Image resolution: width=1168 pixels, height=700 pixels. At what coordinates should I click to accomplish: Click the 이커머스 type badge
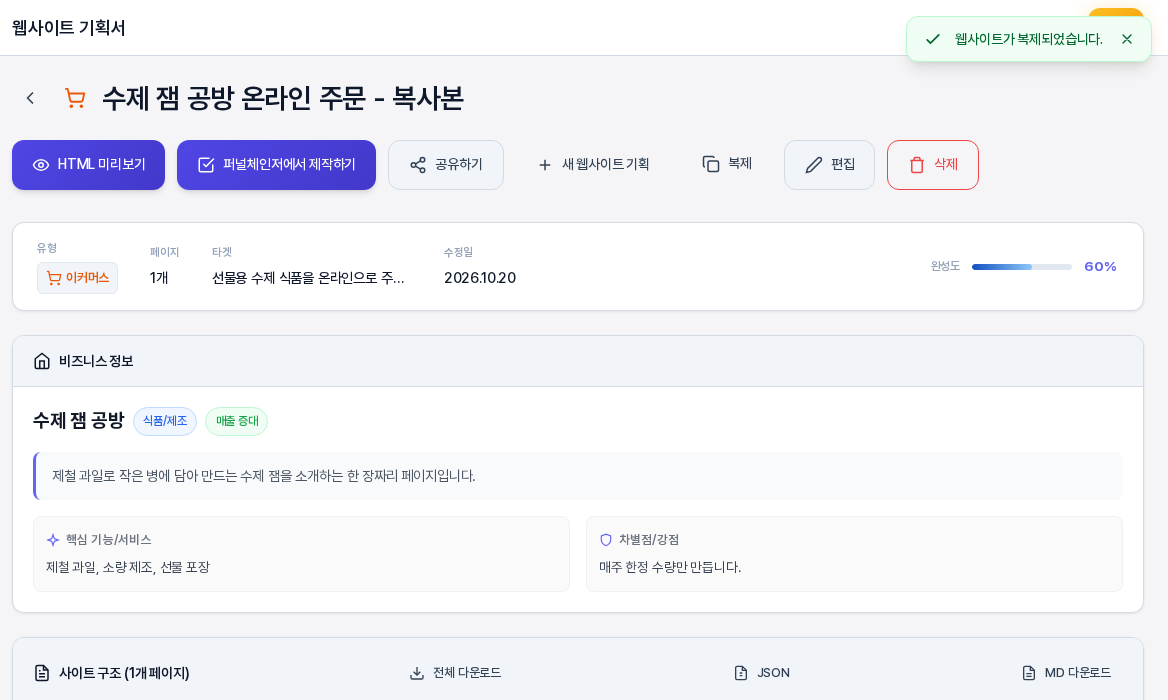(x=77, y=278)
